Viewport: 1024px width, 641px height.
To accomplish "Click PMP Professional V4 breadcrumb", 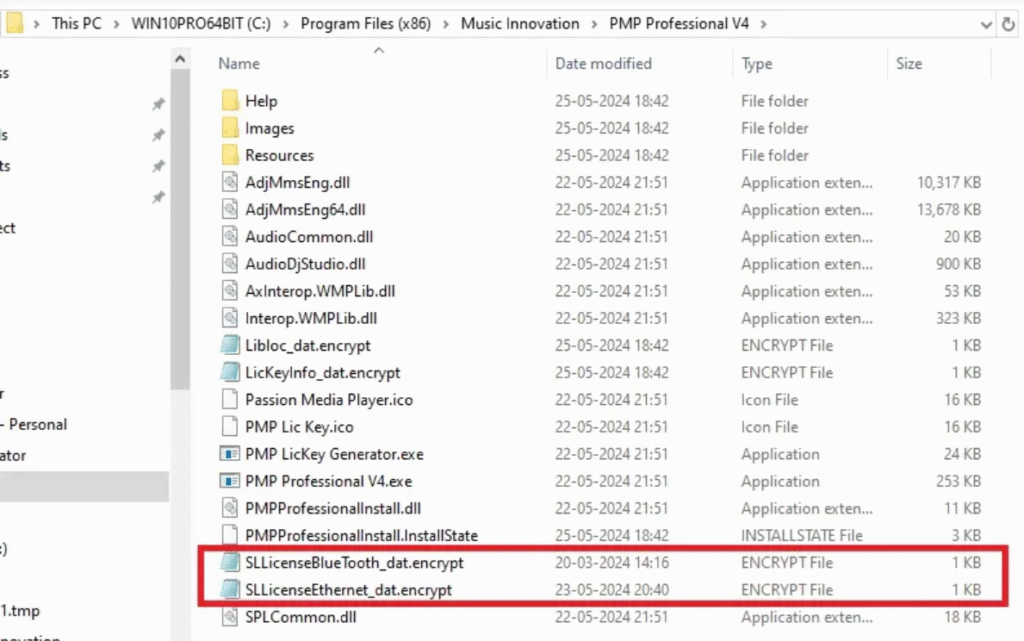I will pos(679,23).
